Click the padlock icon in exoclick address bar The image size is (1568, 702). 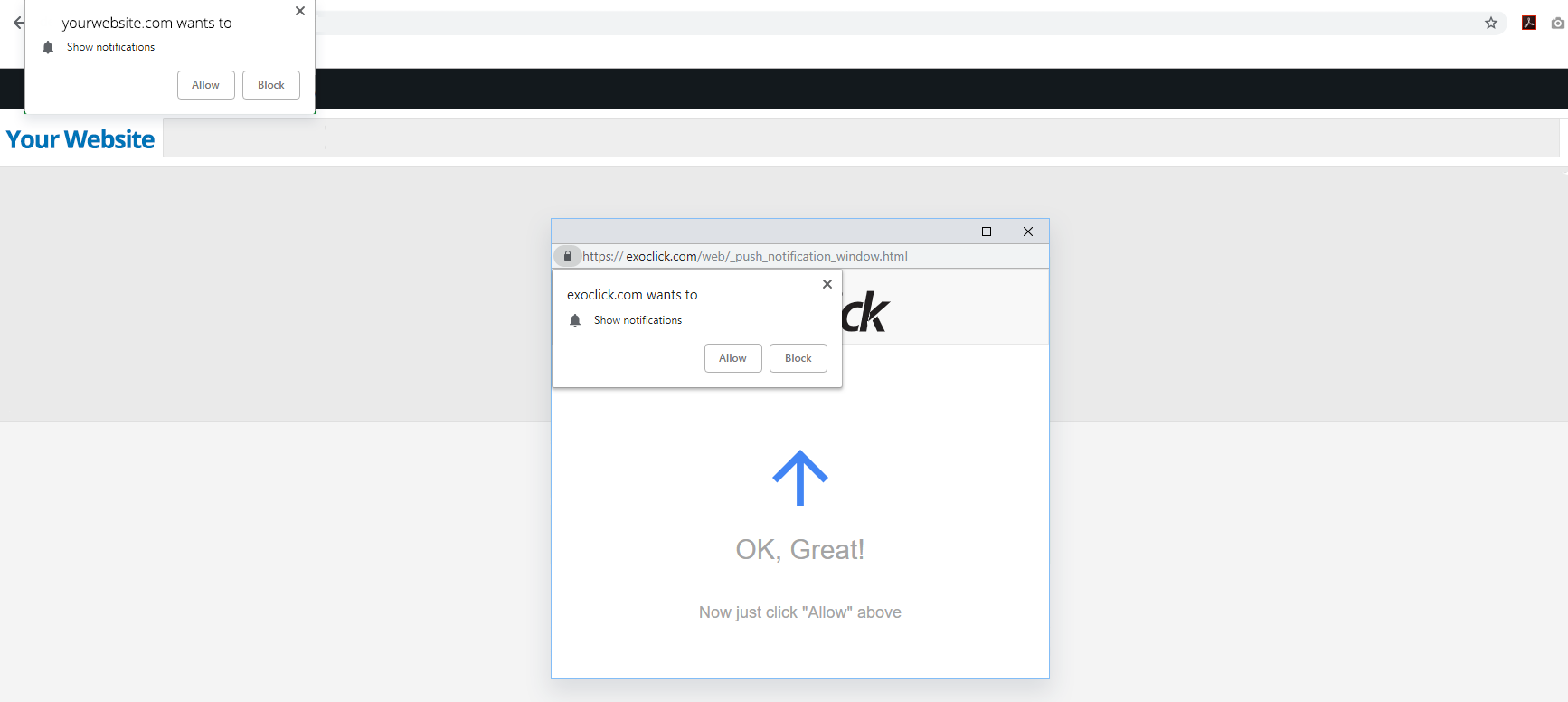pyautogui.click(x=568, y=256)
